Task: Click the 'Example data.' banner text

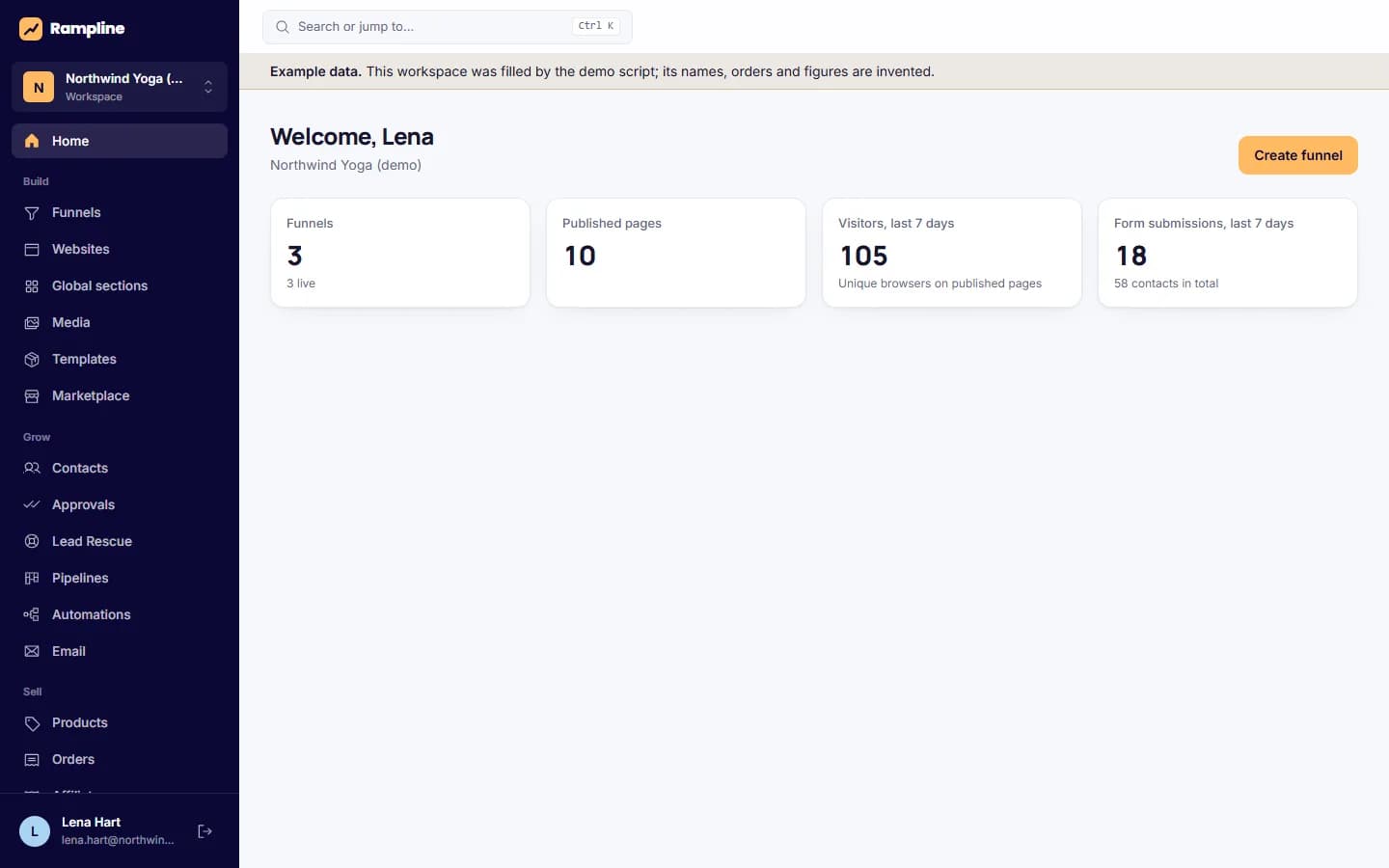Action: 315,71
